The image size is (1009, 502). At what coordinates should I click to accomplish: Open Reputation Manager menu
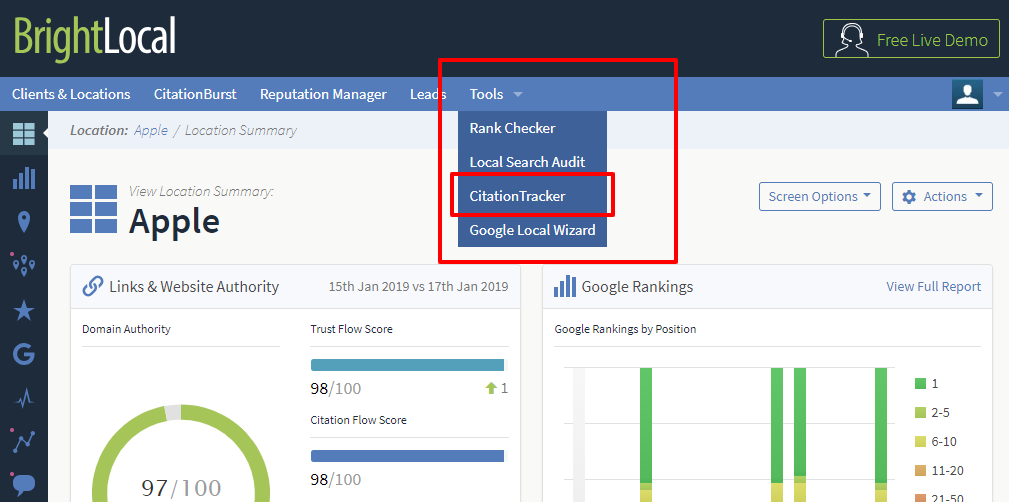[x=323, y=94]
